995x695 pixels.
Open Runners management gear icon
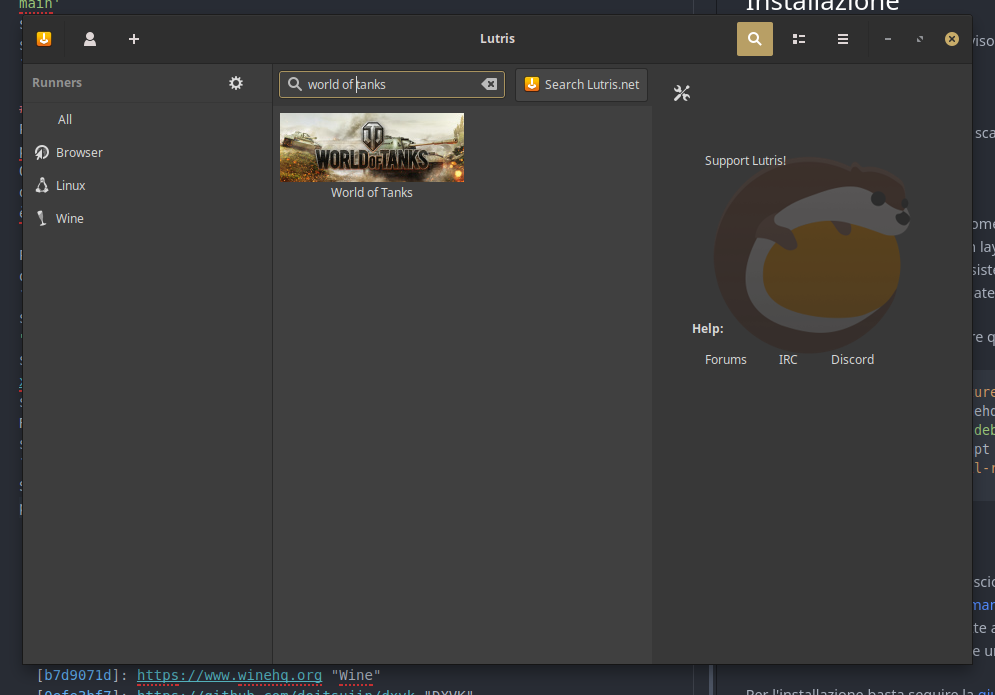236,83
